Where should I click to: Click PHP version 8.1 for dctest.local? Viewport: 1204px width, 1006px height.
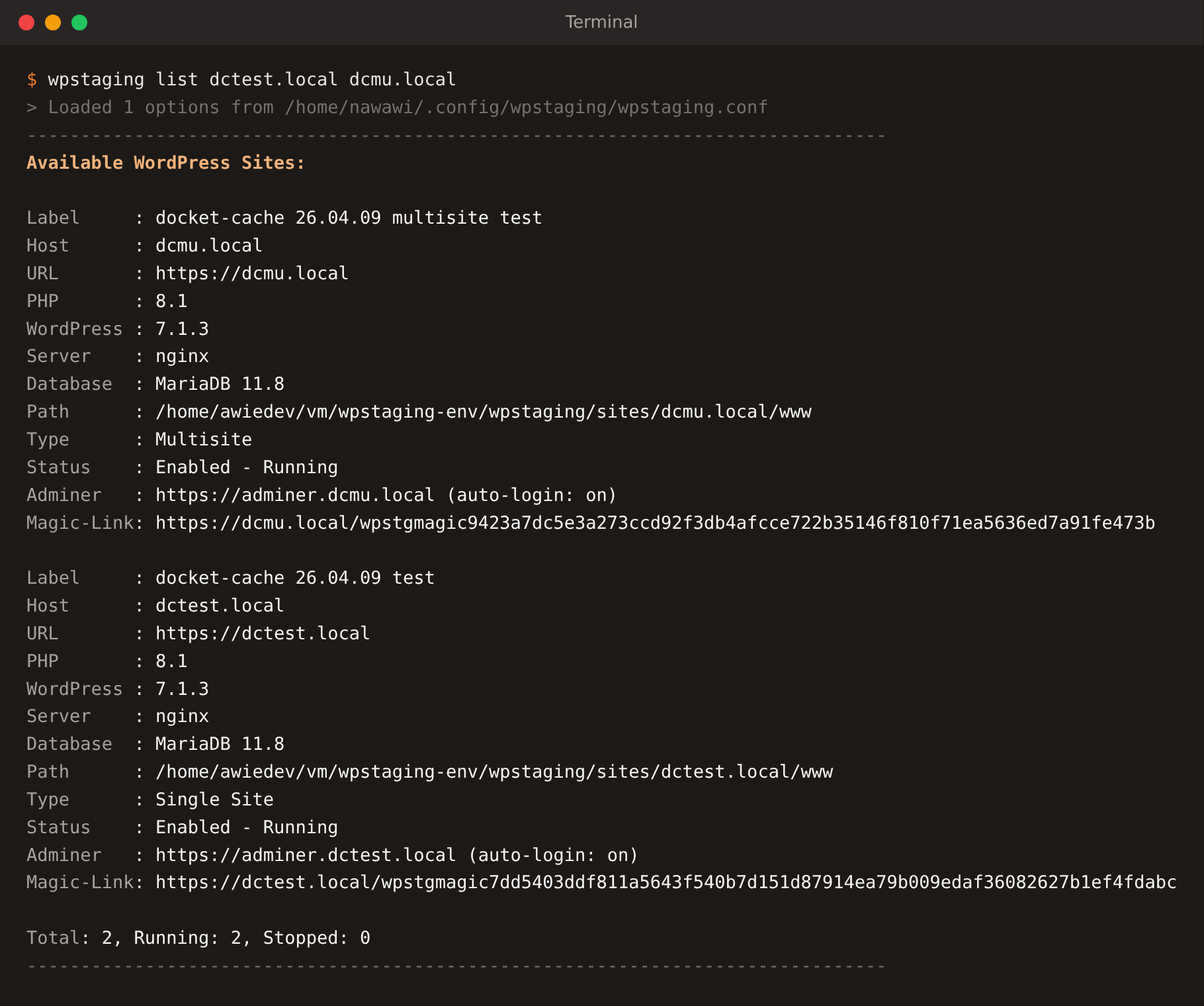point(171,661)
